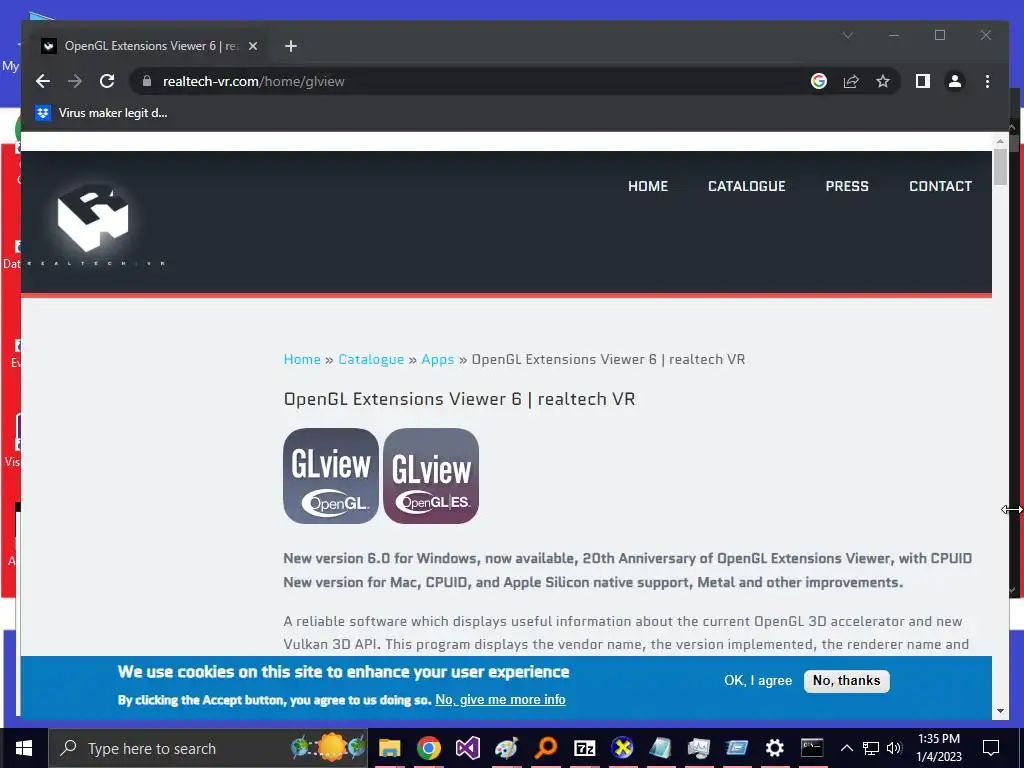Viewport: 1024px width, 768px height.
Task: Click the scrollbar down arrow
Action: point(1000,711)
